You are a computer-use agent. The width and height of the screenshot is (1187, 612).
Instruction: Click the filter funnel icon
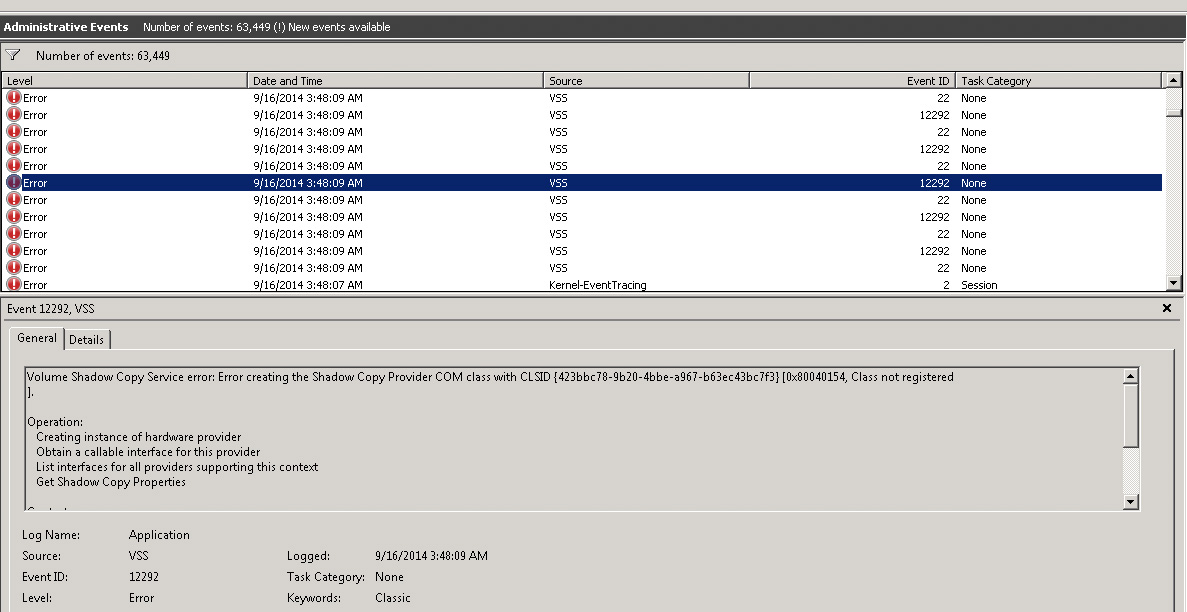pos(13,56)
